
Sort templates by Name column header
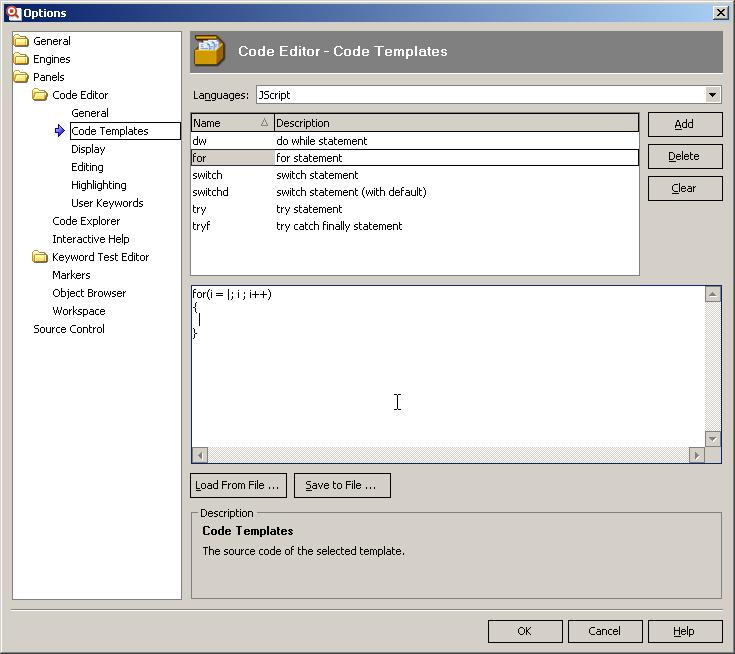pos(231,123)
